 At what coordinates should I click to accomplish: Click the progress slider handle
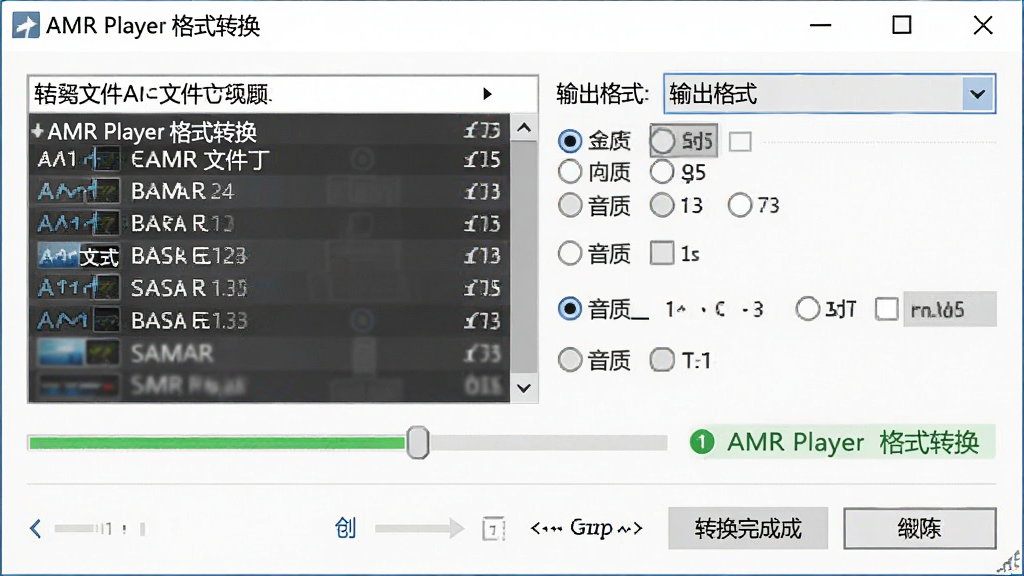pyautogui.click(x=417, y=443)
